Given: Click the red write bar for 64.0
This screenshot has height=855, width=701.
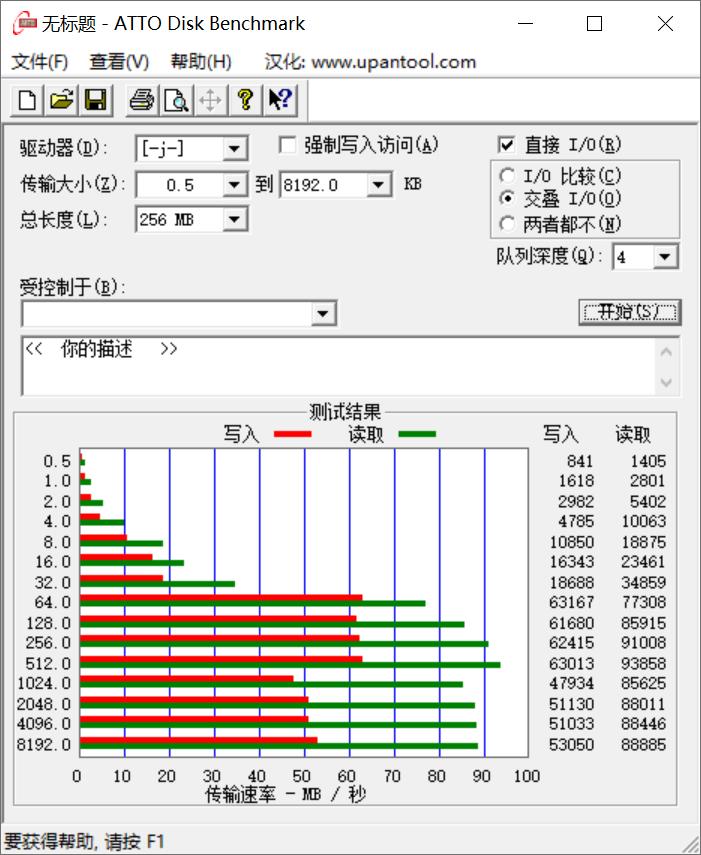Looking at the screenshot, I should click(x=221, y=598).
